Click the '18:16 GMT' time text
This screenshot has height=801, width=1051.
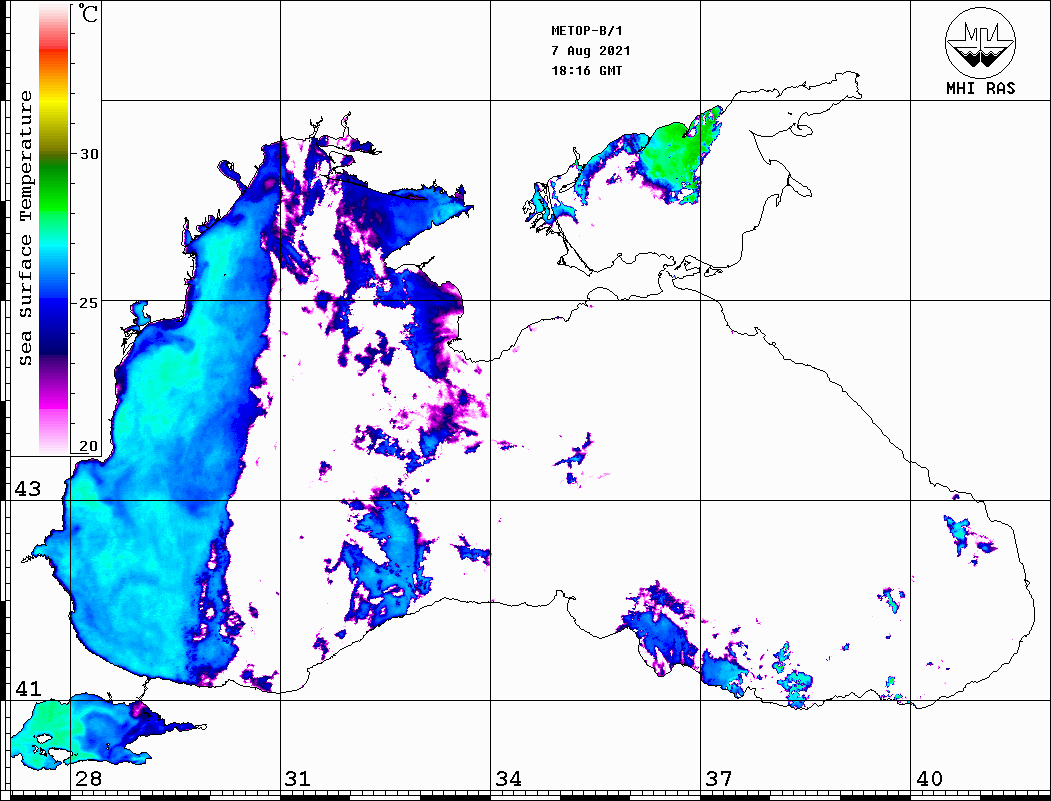tap(586, 71)
